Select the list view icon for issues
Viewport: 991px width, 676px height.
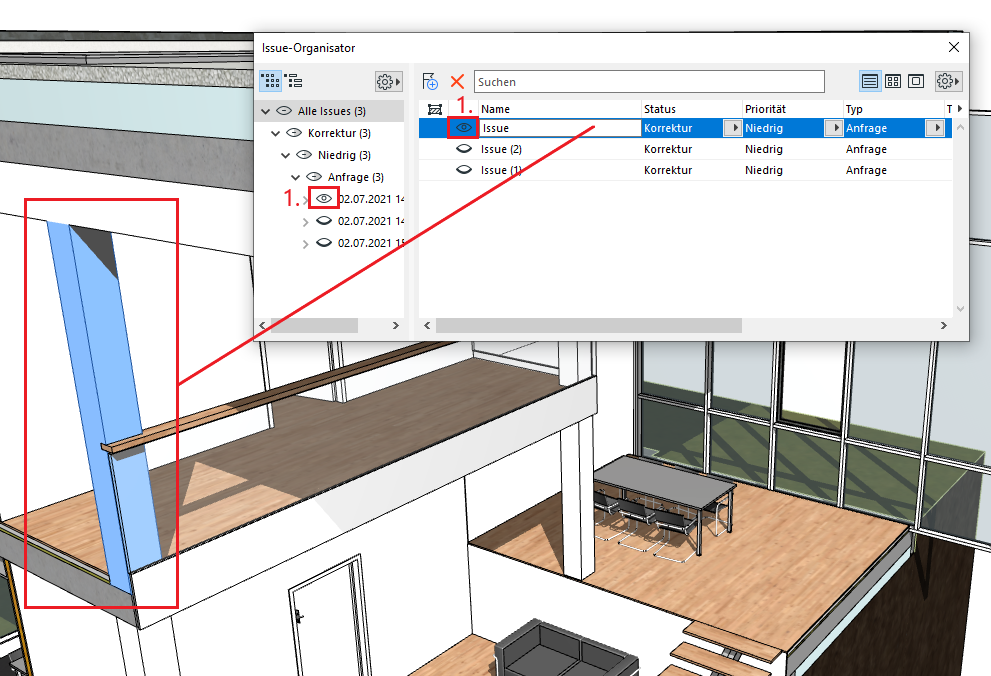point(870,81)
